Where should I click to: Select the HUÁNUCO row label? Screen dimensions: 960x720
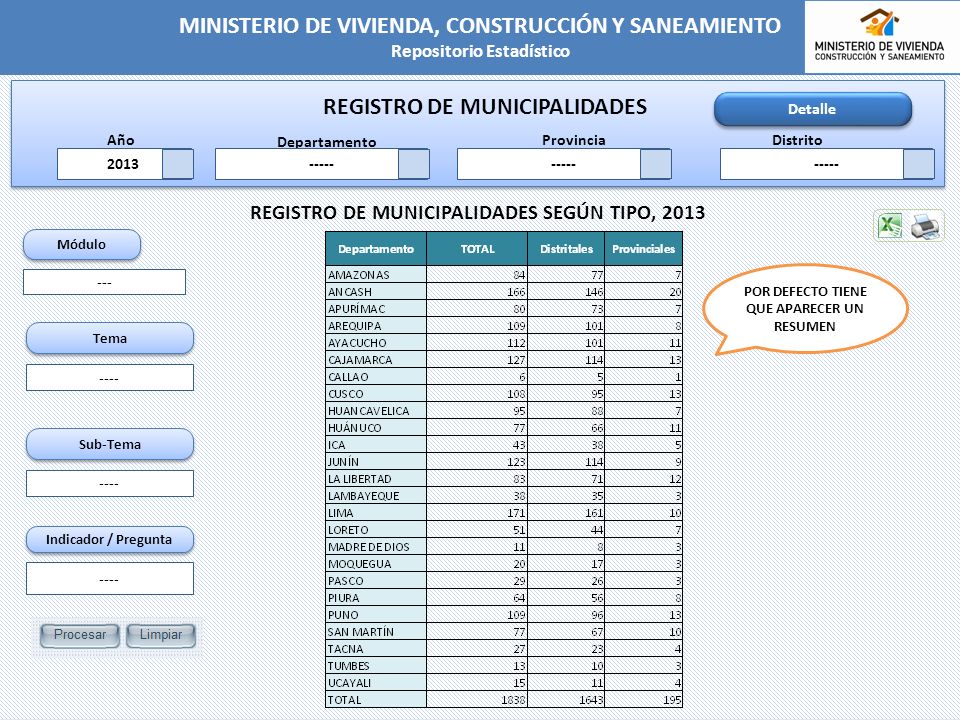[354, 428]
